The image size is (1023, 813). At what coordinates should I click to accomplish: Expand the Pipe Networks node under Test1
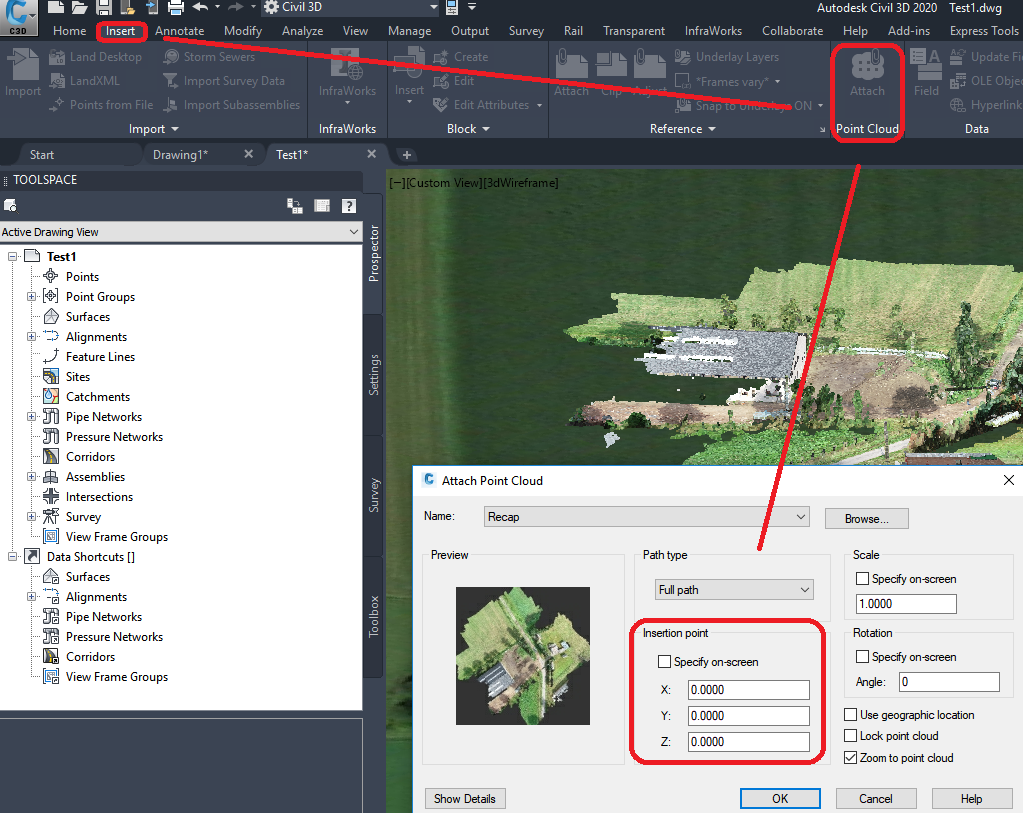31,417
